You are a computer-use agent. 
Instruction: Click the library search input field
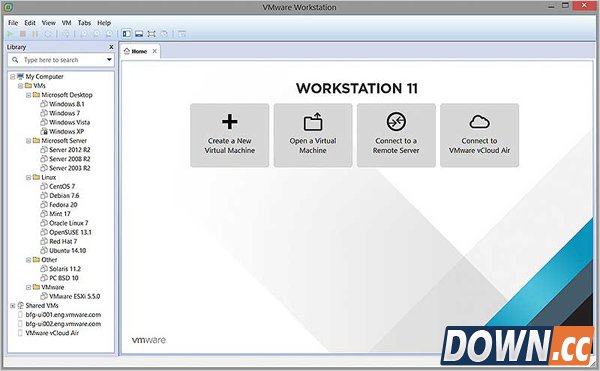pos(61,60)
